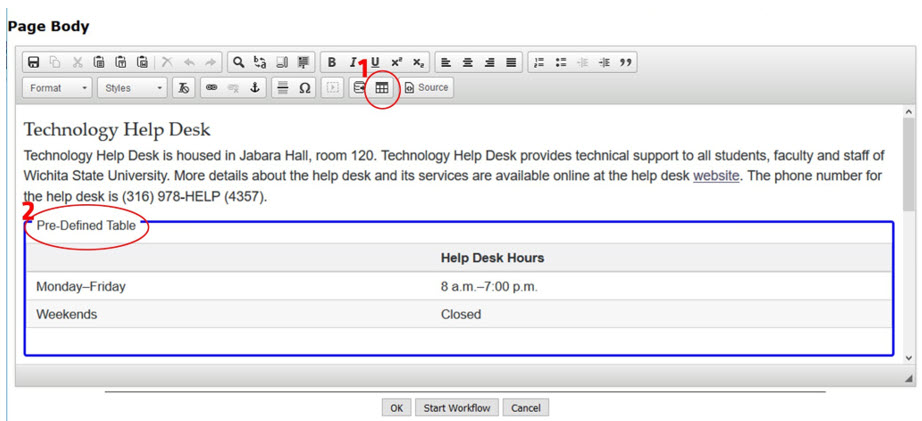The height and width of the screenshot is (421, 922).
Task: Open Find with the magnifier icon
Action: [x=238, y=62]
